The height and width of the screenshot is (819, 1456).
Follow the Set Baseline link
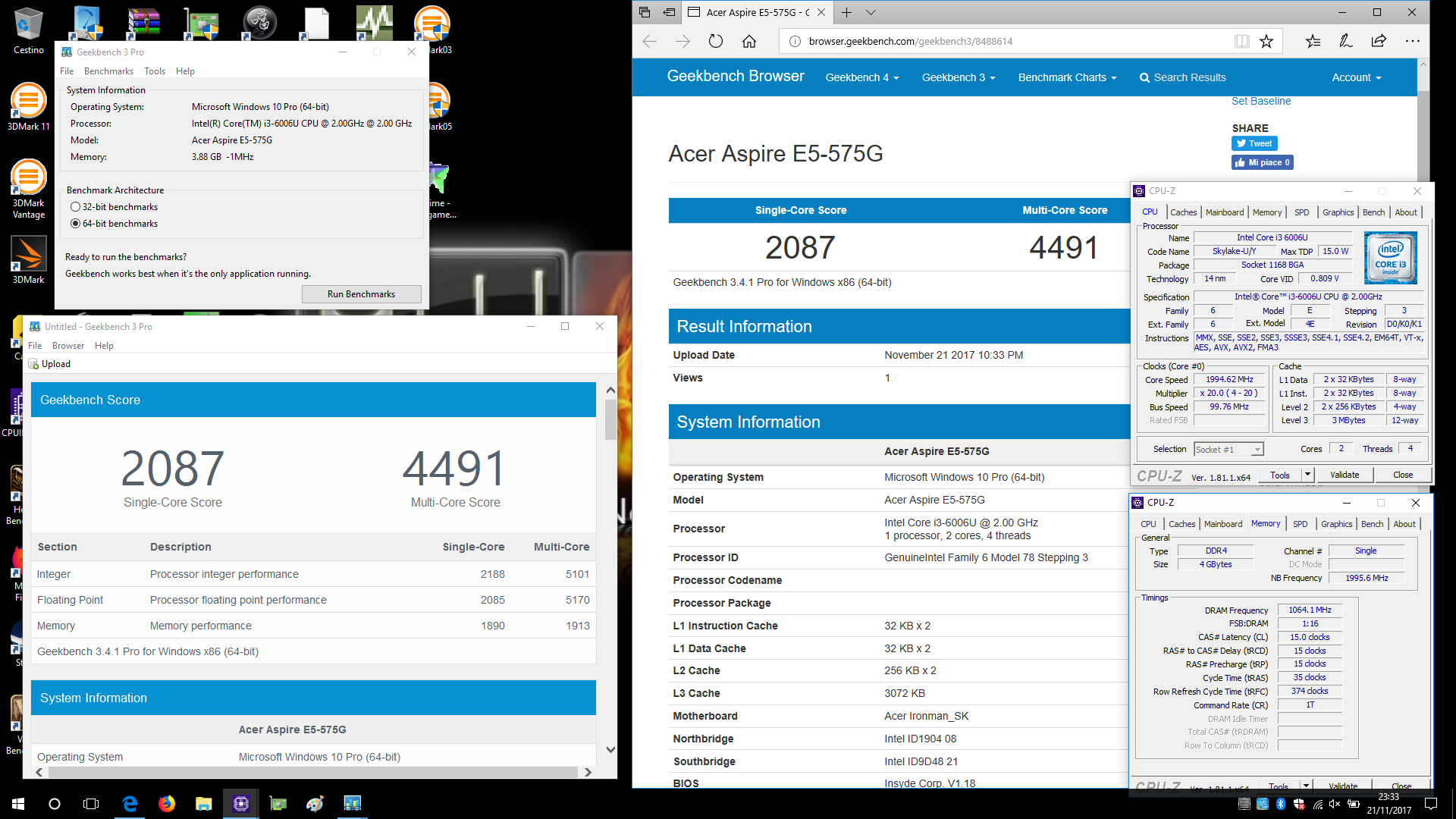click(1260, 101)
